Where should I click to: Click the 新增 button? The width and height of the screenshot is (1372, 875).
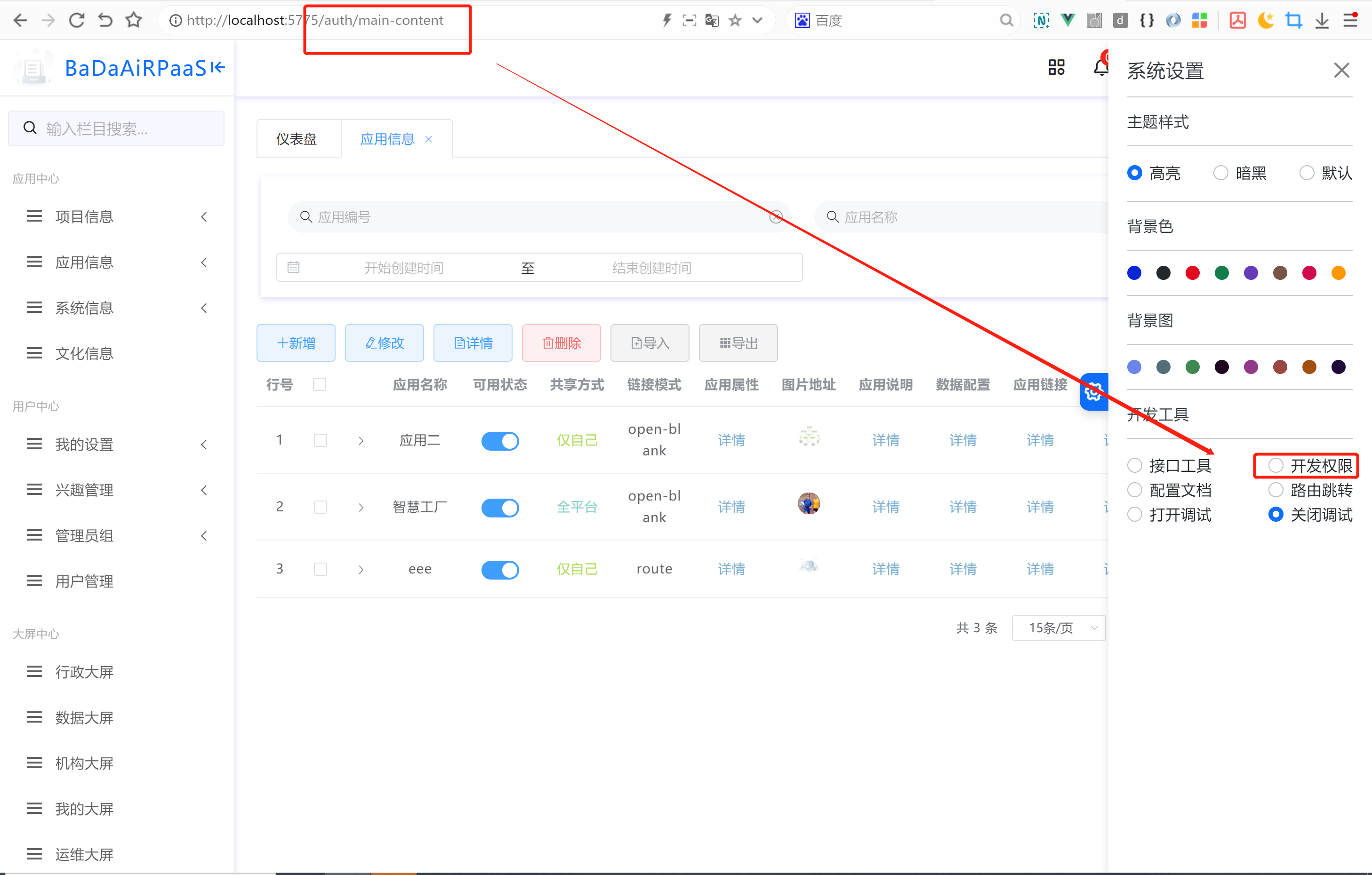[296, 343]
